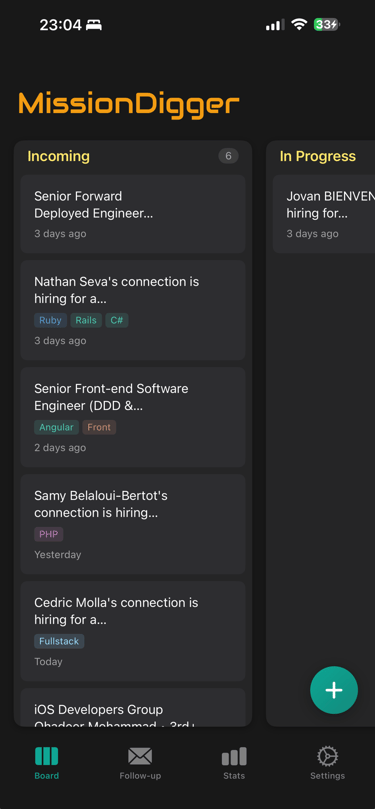Open the Jovan BIENVEN card in In Progress
375x809 pixels.
[x=324, y=214]
